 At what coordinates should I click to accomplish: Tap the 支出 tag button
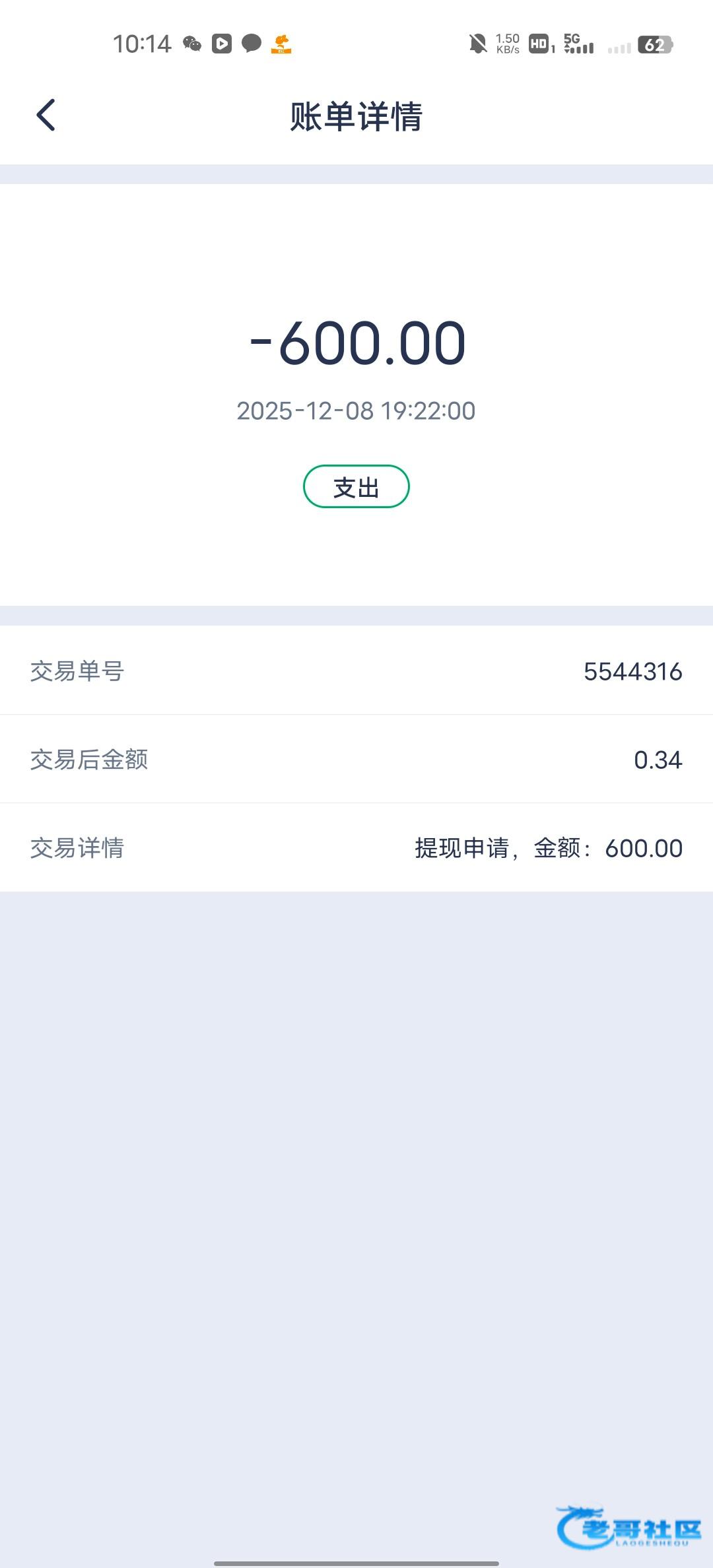coord(356,487)
